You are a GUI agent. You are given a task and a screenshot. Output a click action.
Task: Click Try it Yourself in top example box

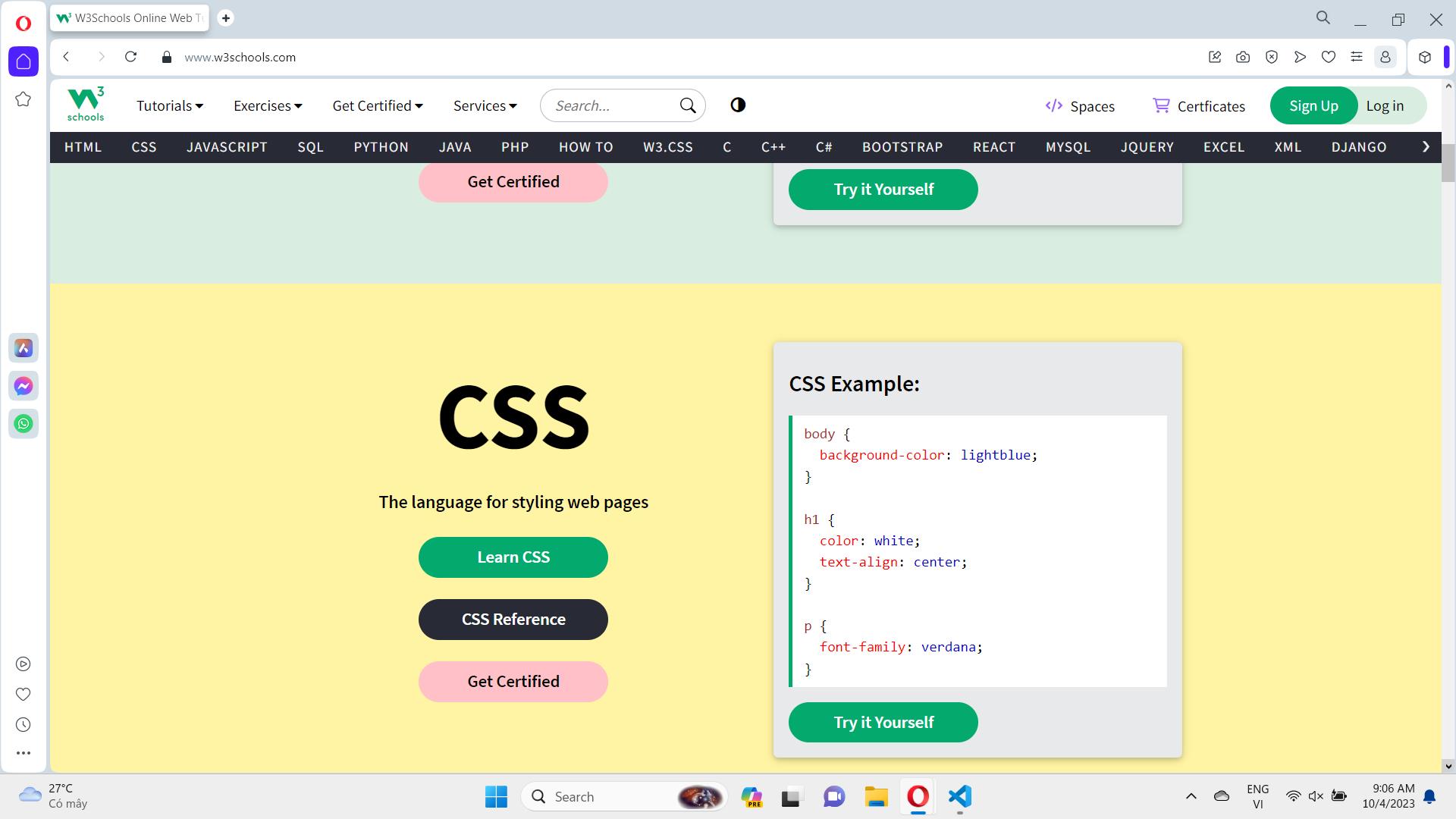click(883, 190)
